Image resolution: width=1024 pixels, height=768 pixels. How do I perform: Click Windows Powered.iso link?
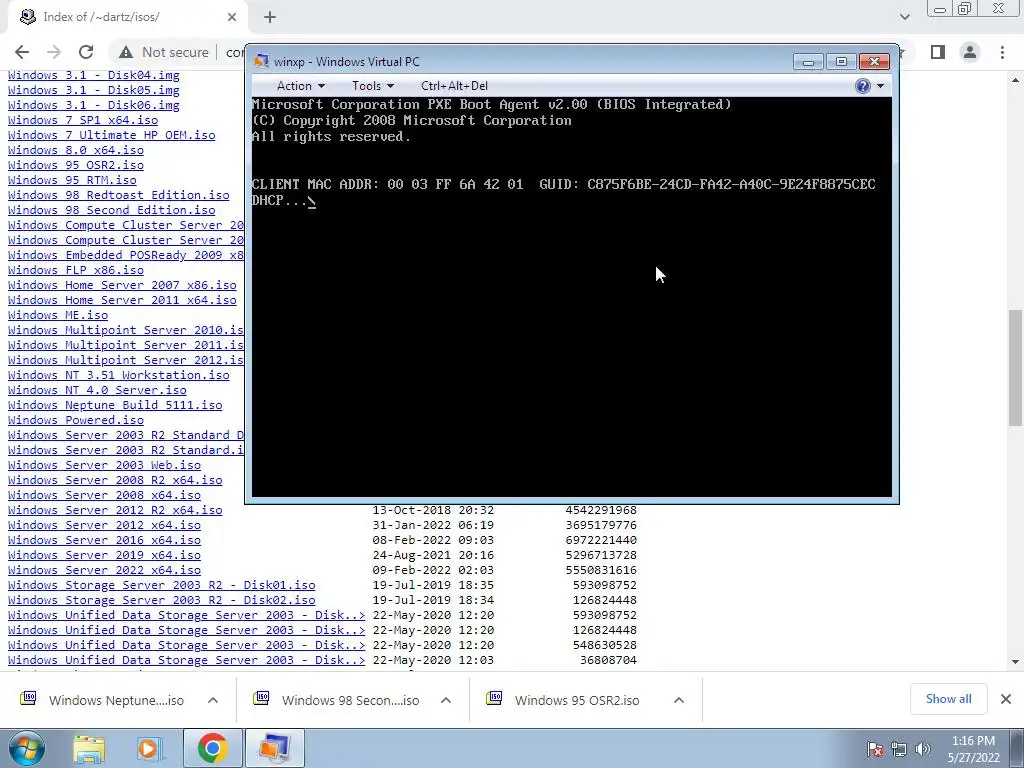point(76,421)
